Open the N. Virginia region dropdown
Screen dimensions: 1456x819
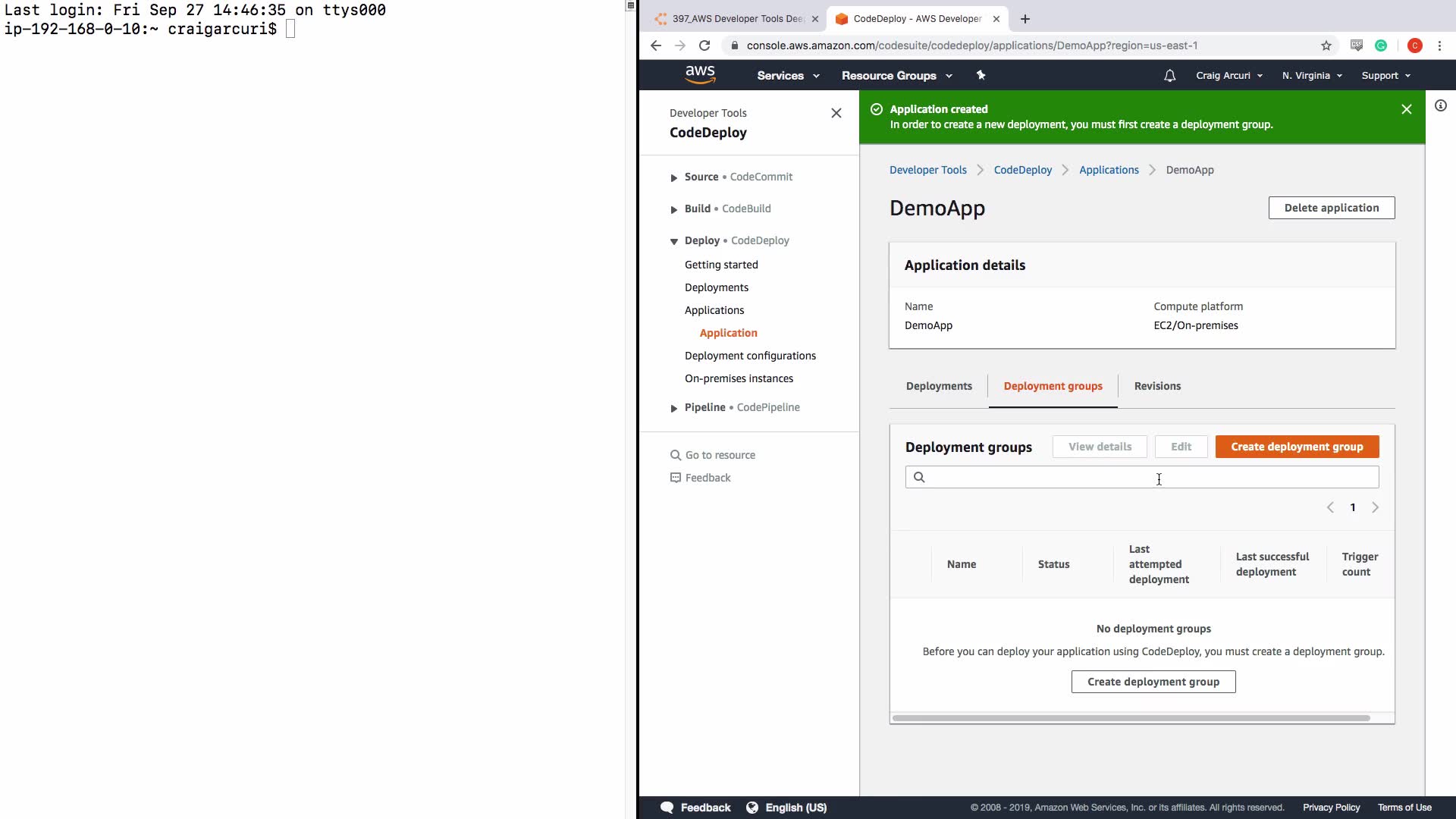click(1312, 76)
